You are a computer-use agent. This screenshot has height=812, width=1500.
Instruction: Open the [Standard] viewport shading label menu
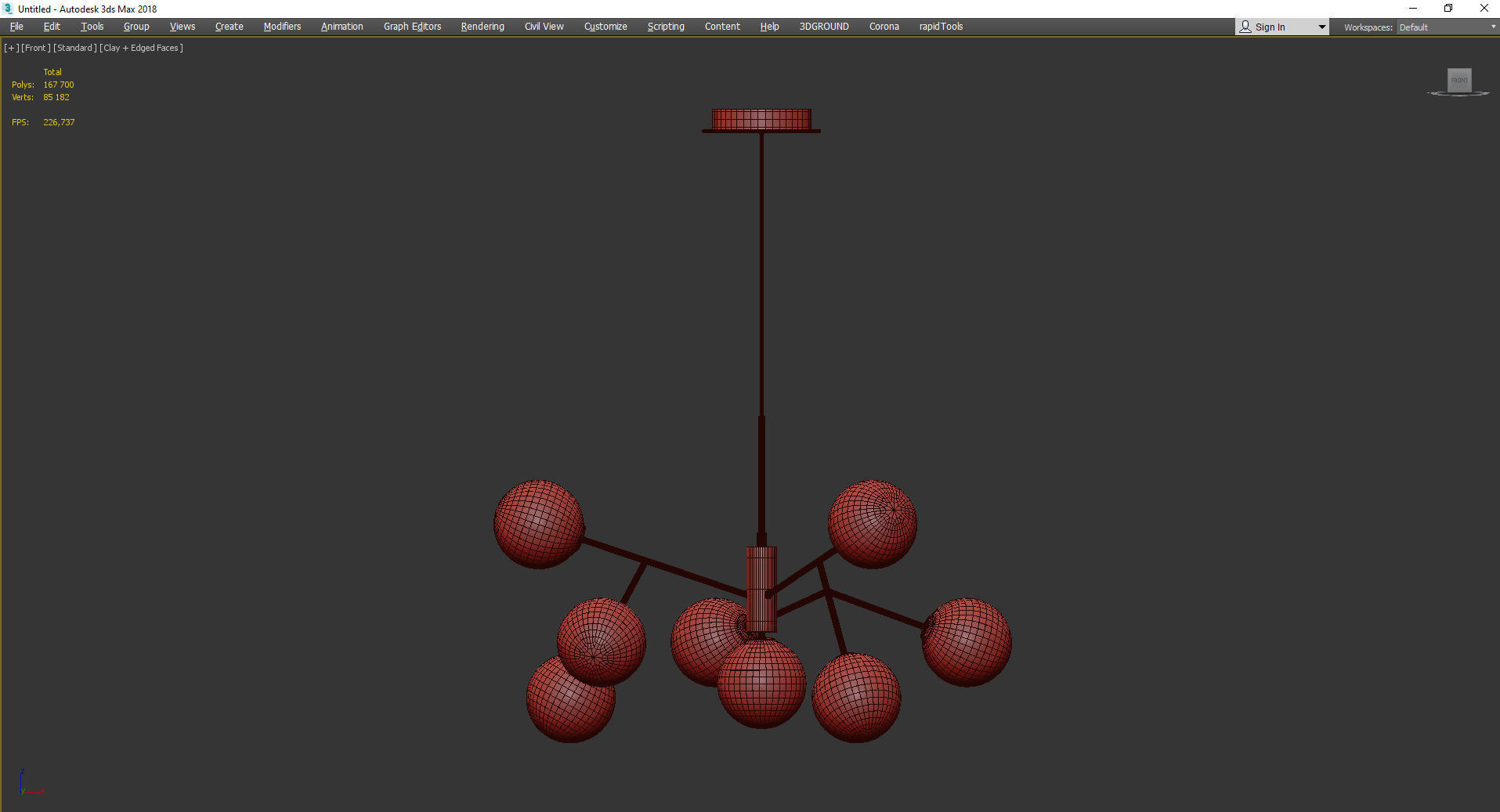(x=75, y=48)
